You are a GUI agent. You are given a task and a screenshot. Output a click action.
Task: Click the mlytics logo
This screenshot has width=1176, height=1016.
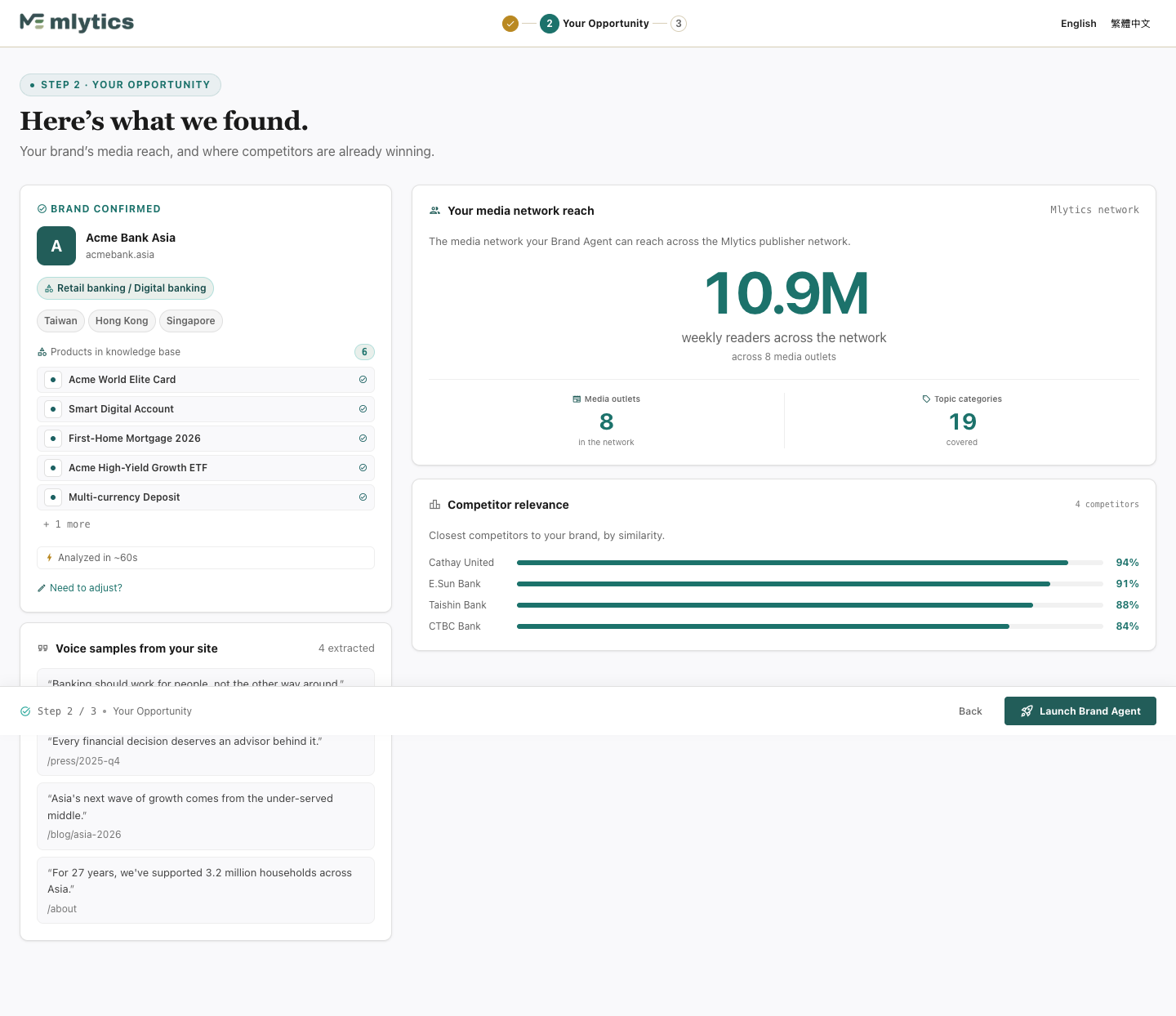[x=77, y=23]
